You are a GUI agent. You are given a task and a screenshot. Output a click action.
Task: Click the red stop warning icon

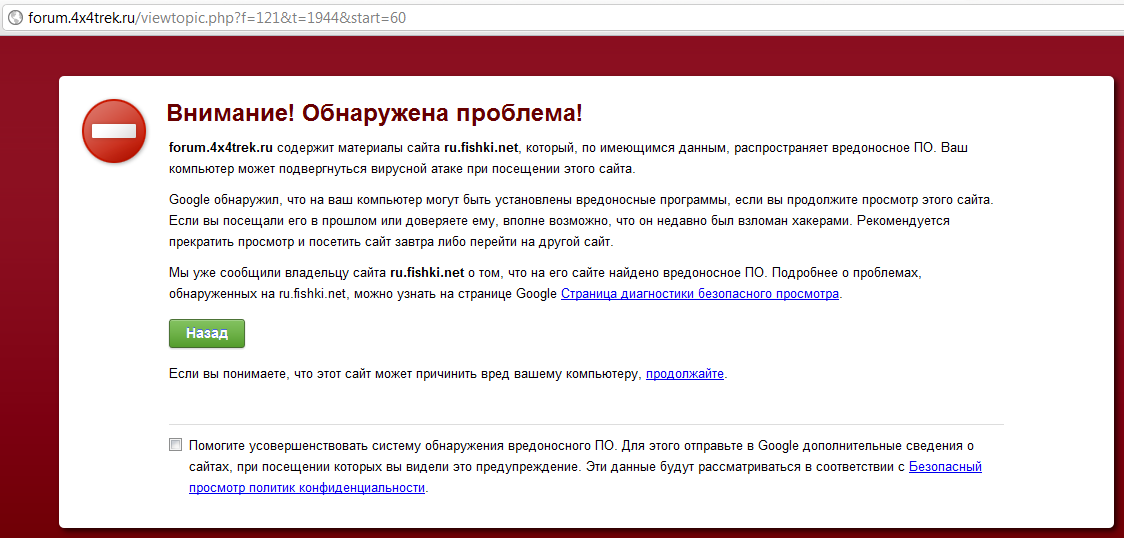pyautogui.click(x=114, y=131)
